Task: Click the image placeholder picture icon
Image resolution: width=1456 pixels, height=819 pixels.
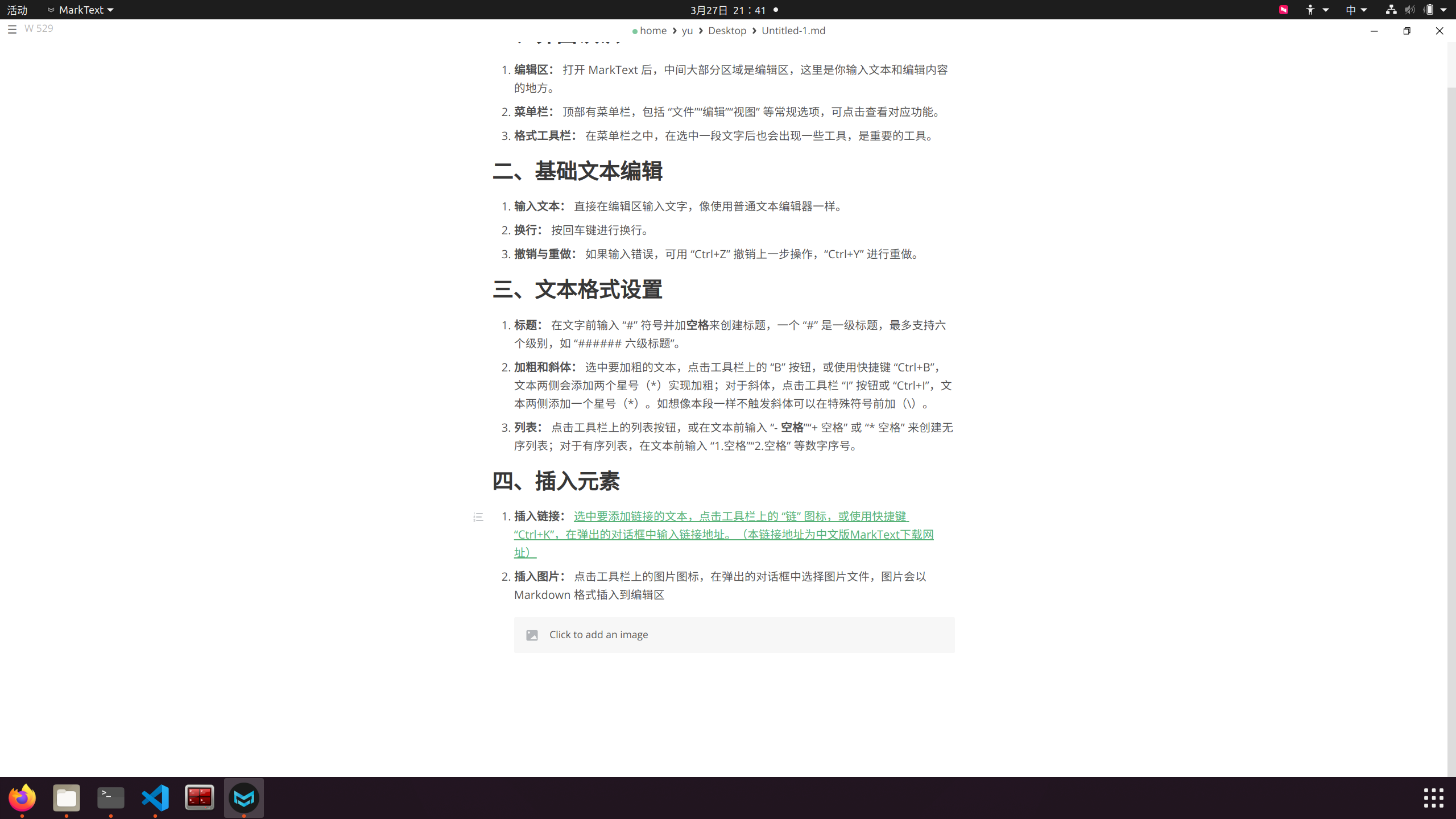Action: coord(532,635)
